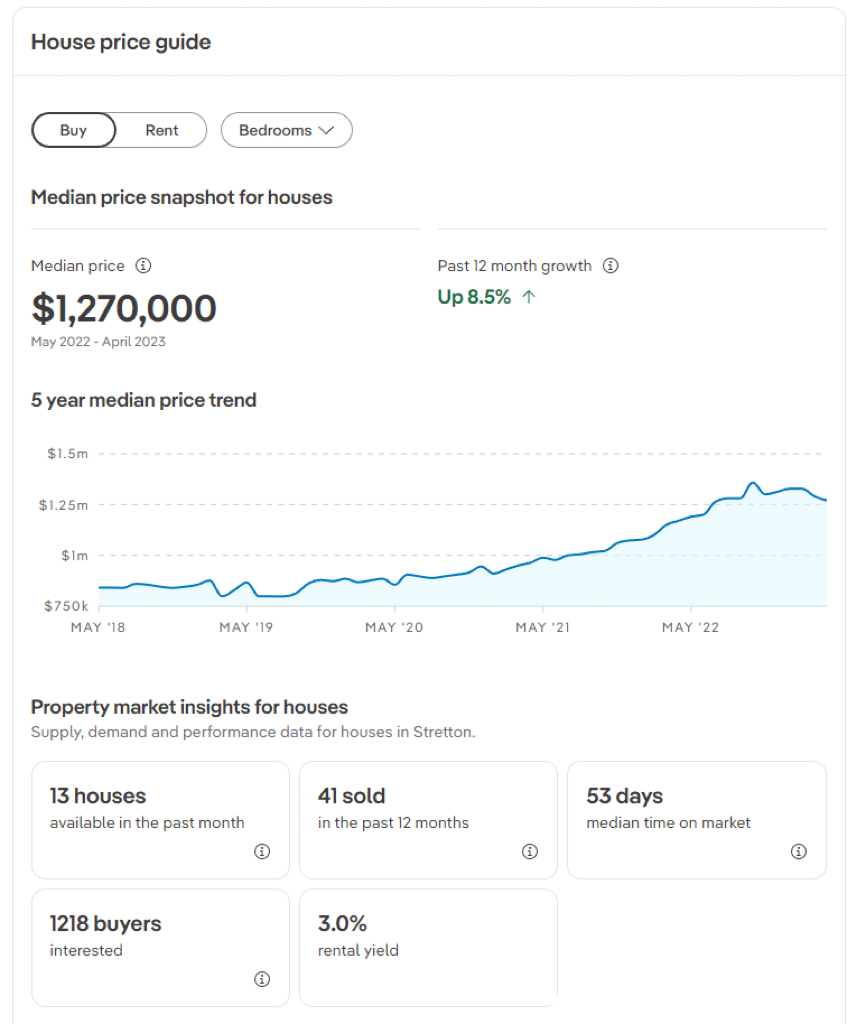
Task: Click the 41 sold card title
Action: [x=351, y=796]
